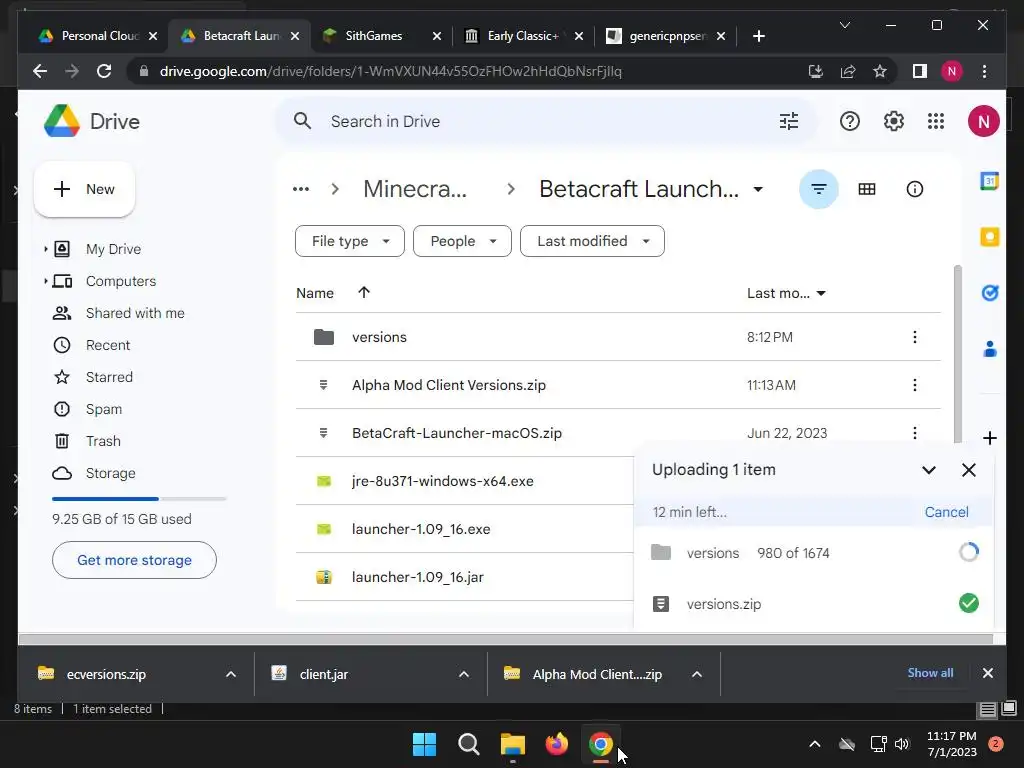Open Alpha Mod Client zip download chevron
Viewport: 1024px width, 768px height.
point(697,674)
